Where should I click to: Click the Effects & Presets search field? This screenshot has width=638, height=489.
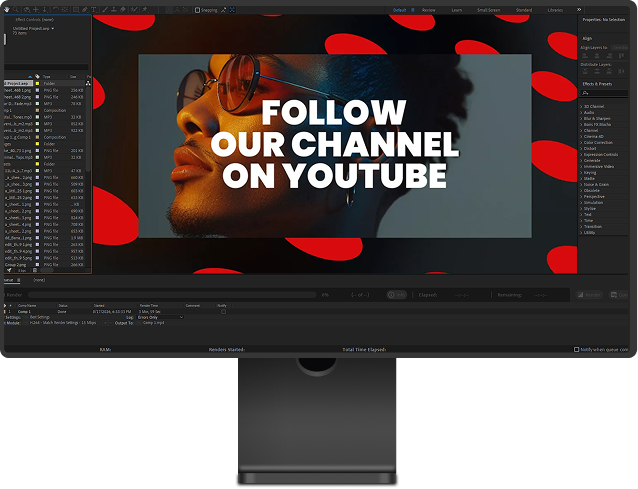pos(604,93)
